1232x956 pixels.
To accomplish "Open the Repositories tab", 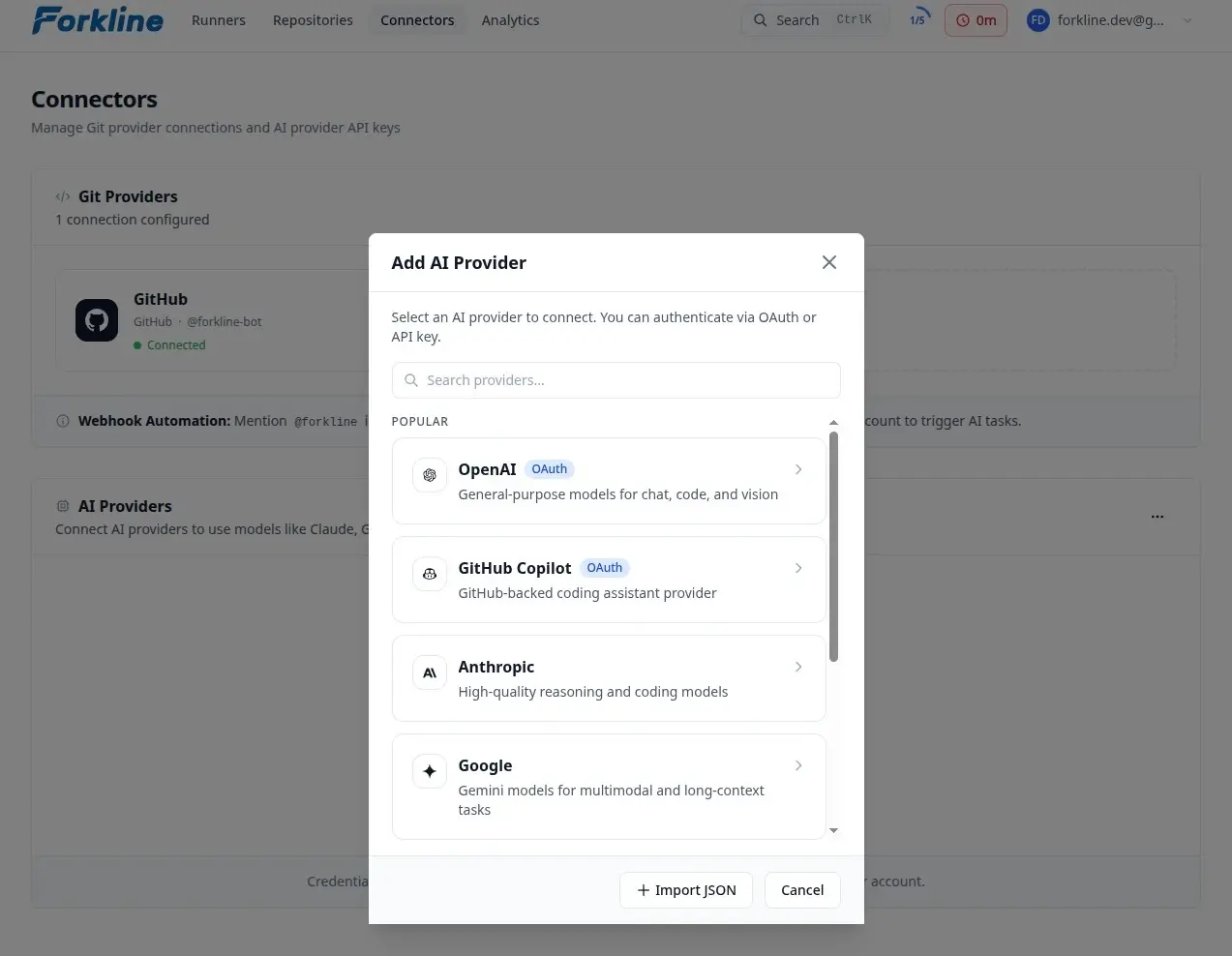I will [x=313, y=20].
